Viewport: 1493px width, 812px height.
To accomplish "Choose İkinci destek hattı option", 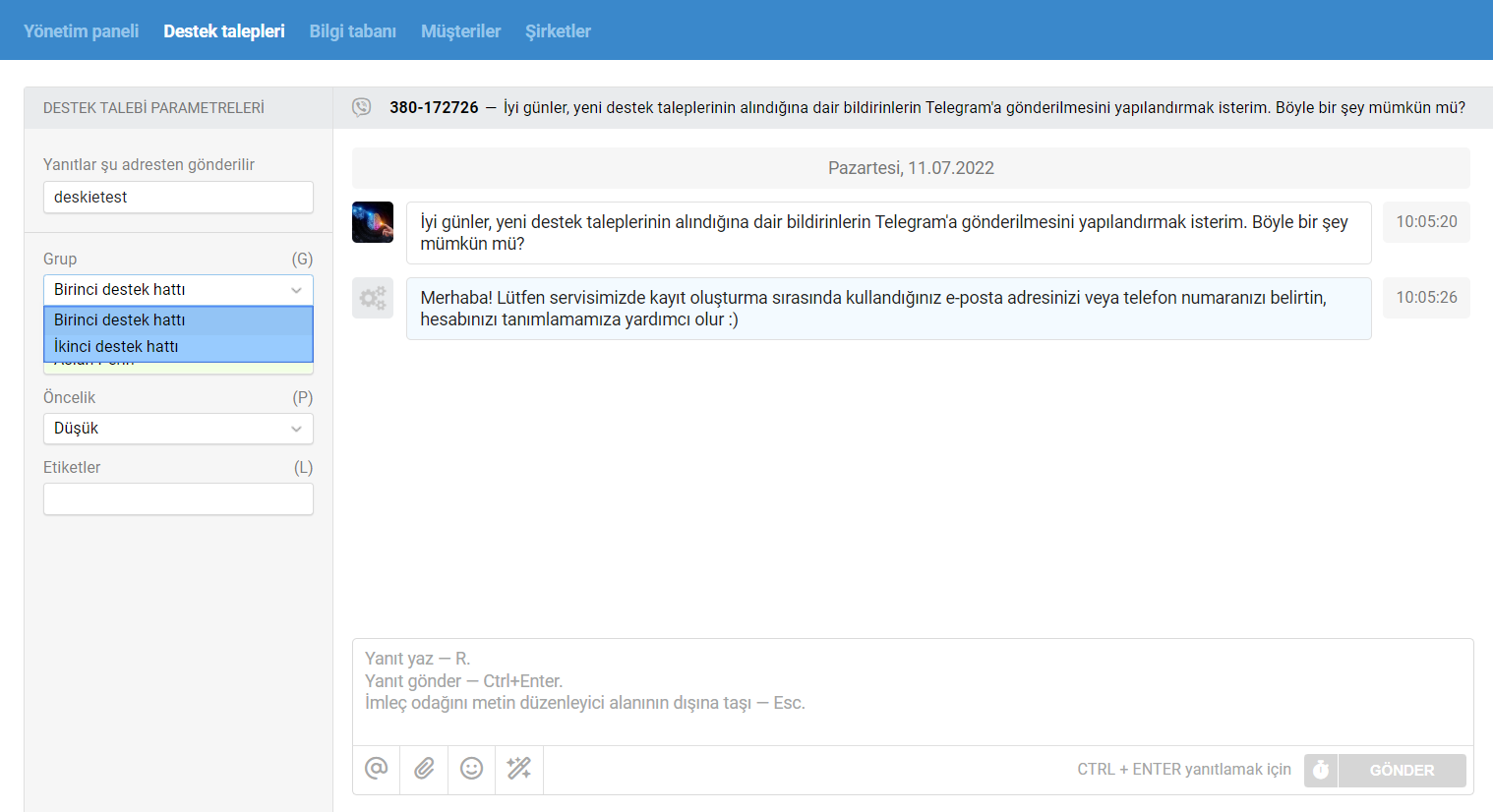I will coord(178,347).
